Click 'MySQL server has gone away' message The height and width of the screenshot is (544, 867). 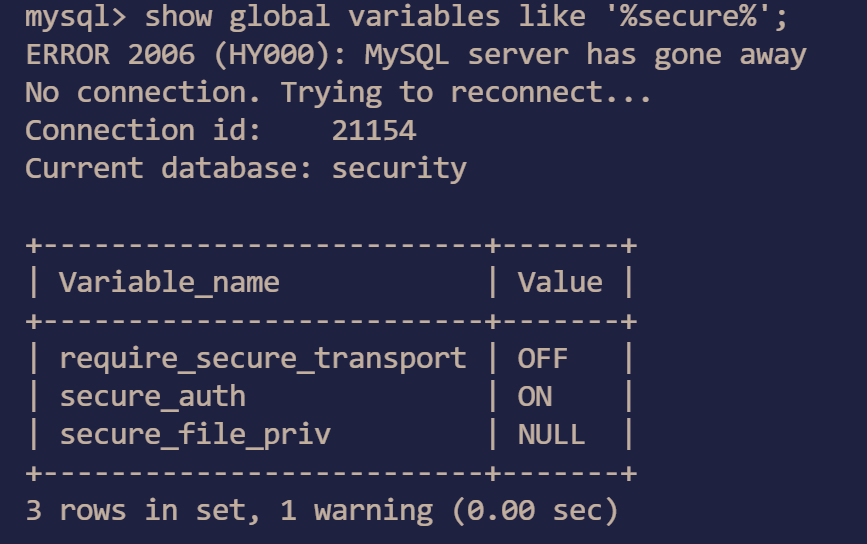pos(585,55)
